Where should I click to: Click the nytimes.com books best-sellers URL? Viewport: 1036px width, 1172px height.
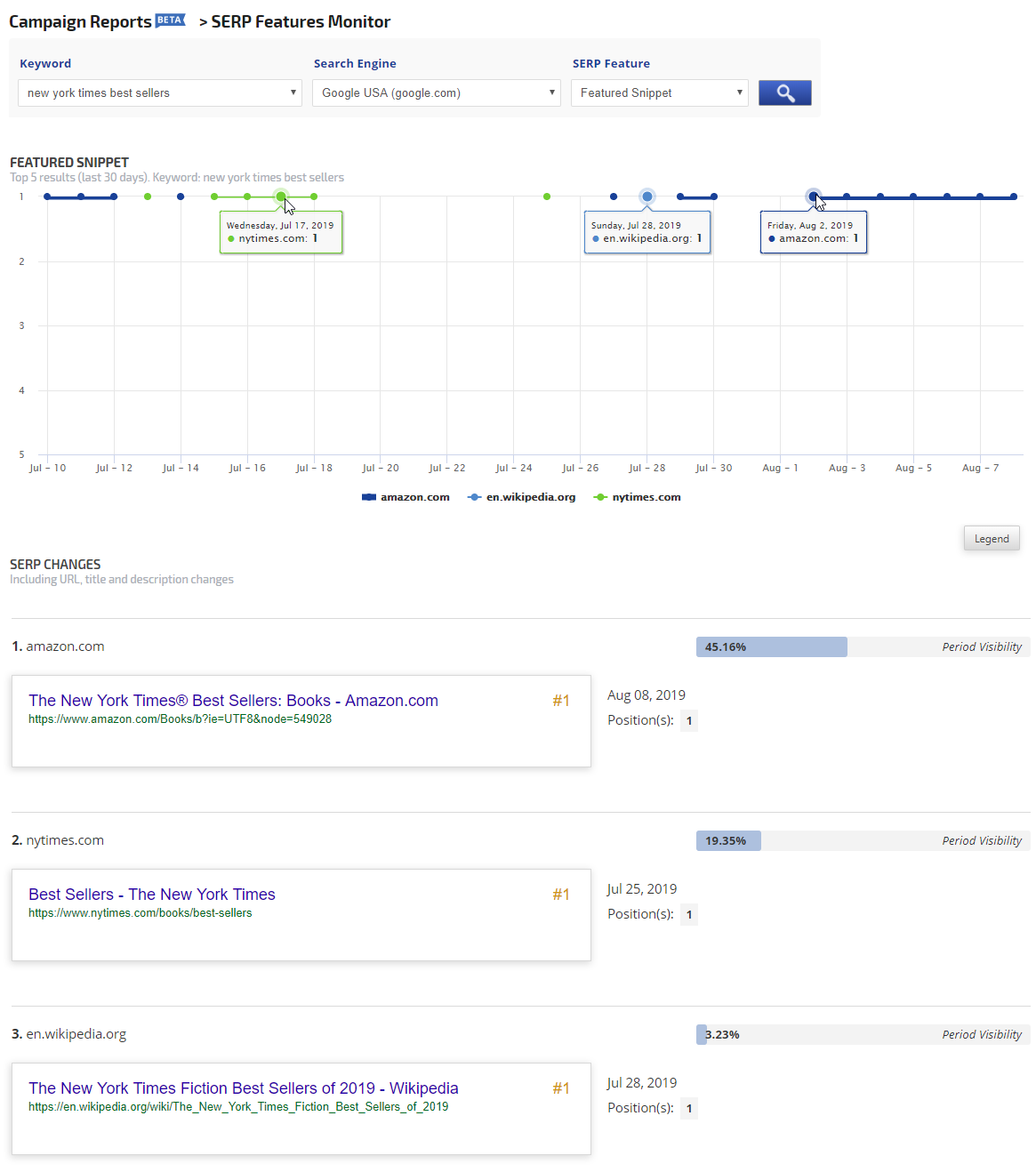point(140,913)
